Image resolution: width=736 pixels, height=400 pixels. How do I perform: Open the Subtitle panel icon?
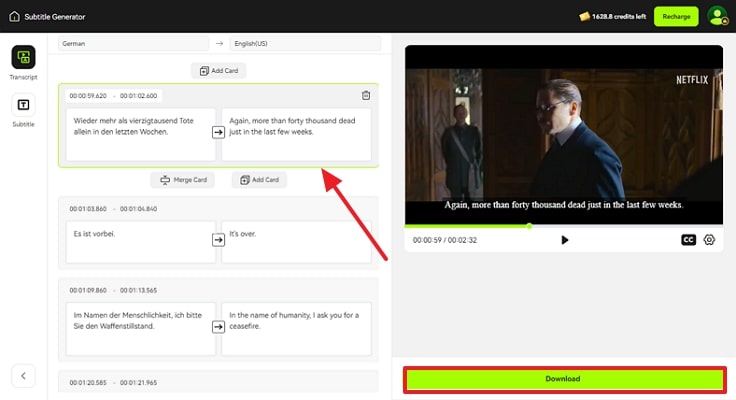click(x=23, y=105)
